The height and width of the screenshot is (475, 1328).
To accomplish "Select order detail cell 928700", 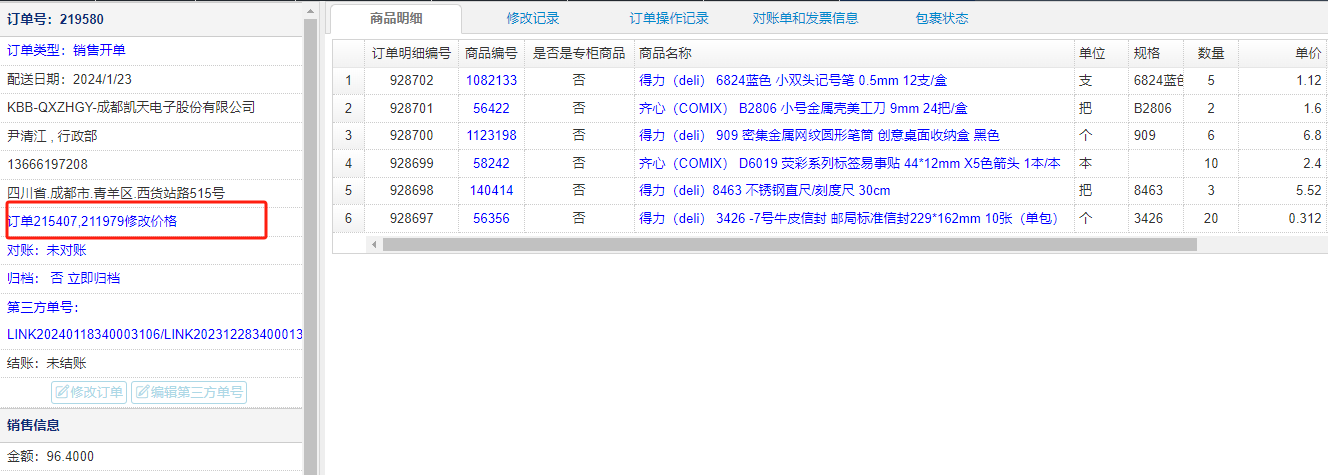I will pyautogui.click(x=411, y=135).
